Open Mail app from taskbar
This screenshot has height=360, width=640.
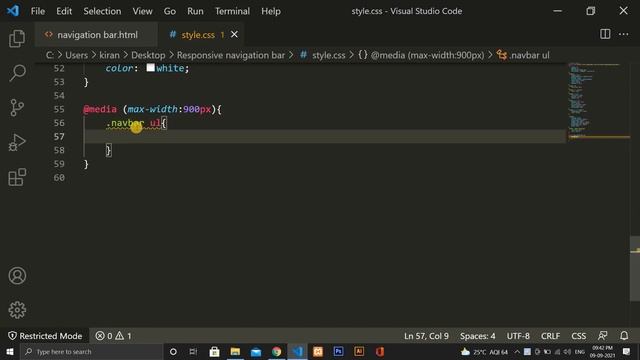click(256, 351)
